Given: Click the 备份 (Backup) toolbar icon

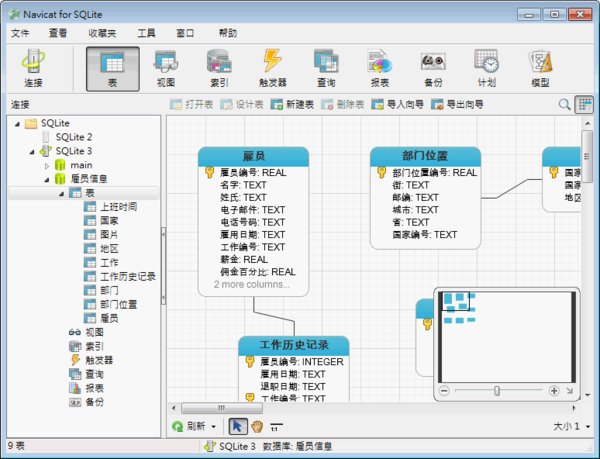Looking at the screenshot, I should [432, 68].
